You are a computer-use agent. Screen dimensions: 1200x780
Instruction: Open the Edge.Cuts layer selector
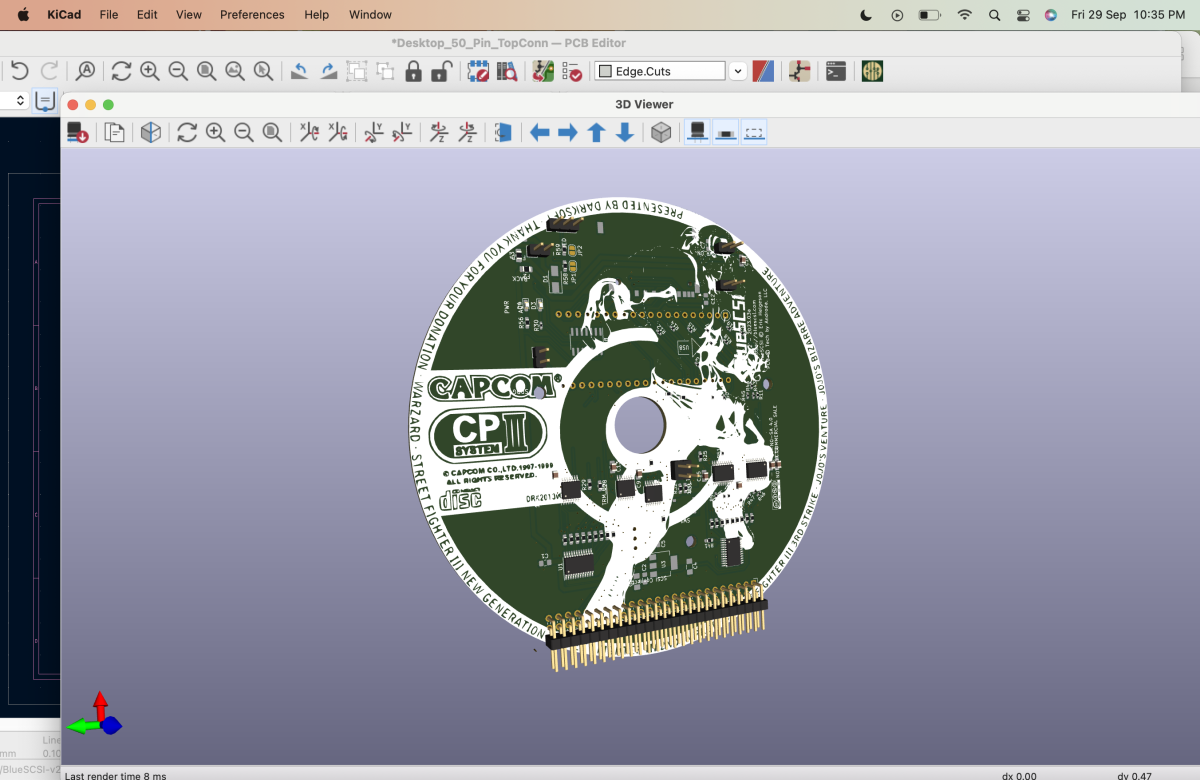[661, 71]
